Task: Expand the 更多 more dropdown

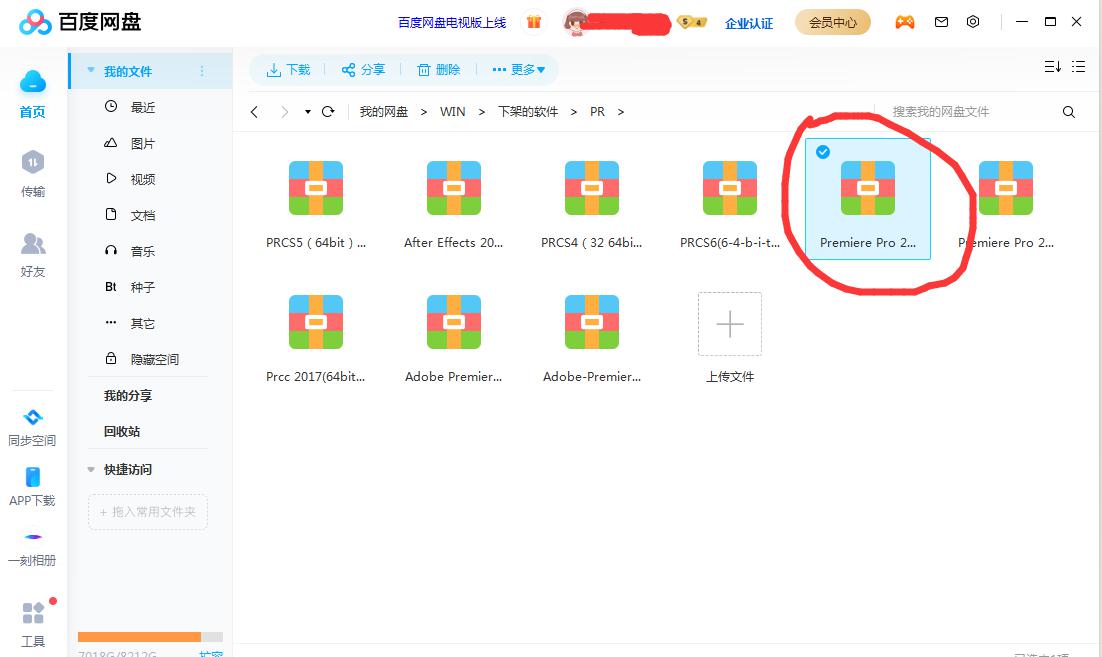Action: pyautogui.click(x=519, y=70)
